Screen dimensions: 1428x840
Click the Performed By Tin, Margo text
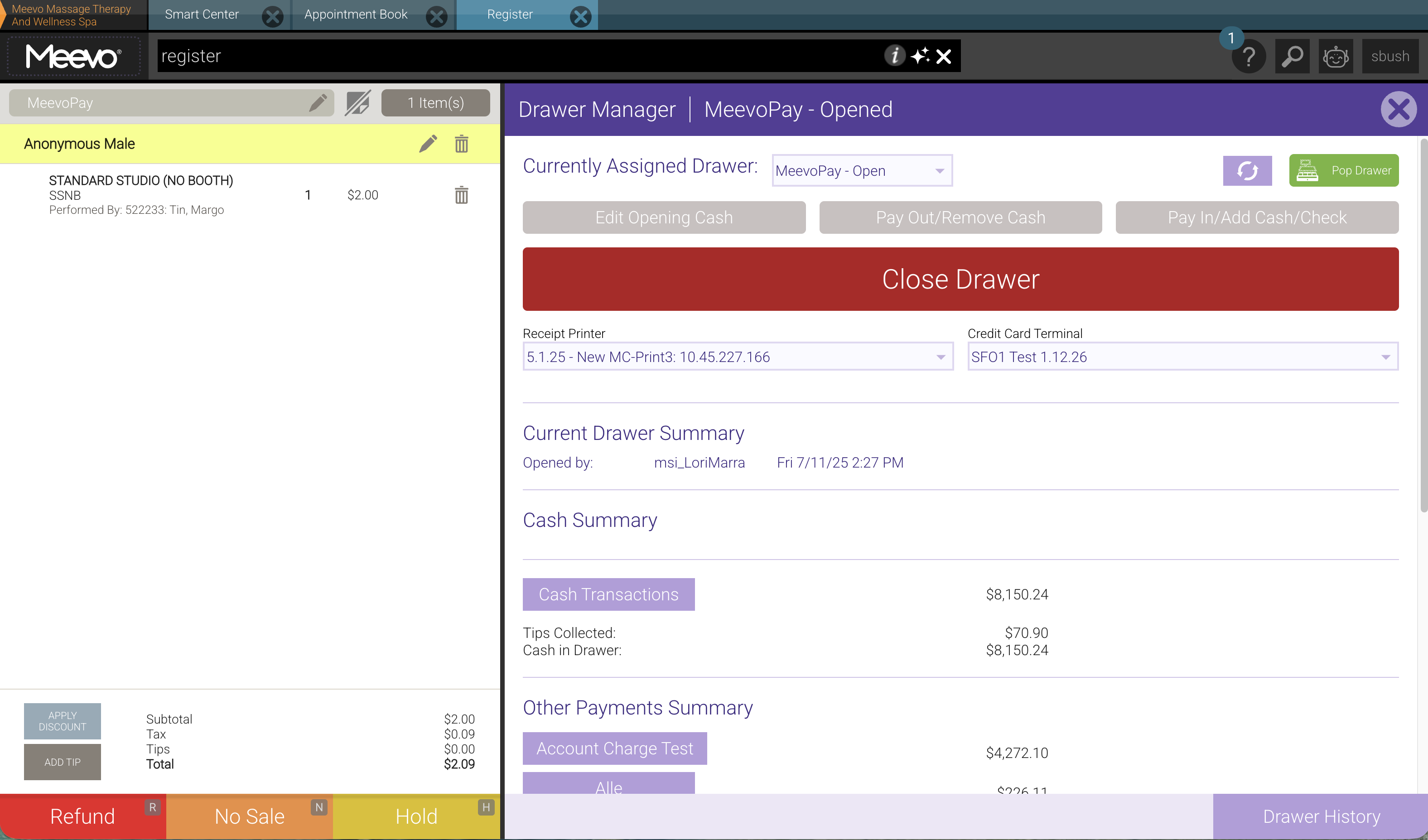[x=136, y=210]
